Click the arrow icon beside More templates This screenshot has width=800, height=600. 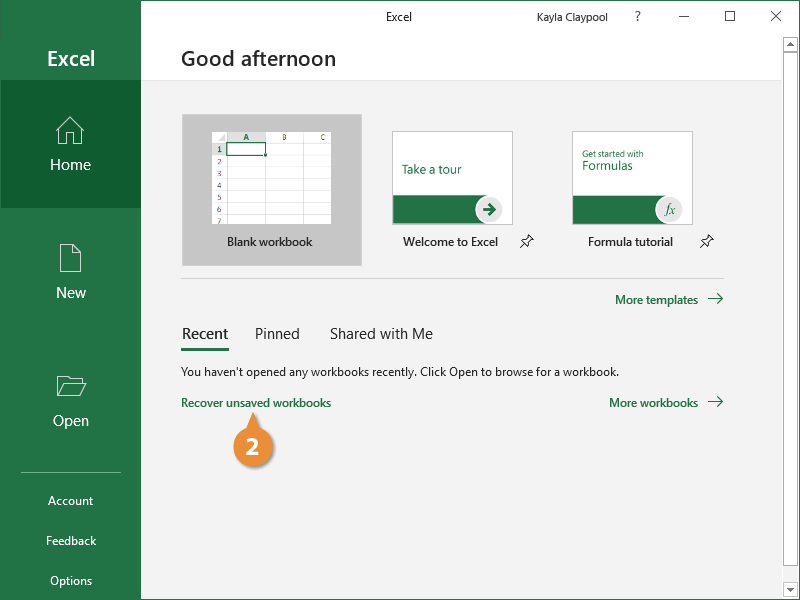click(x=716, y=299)
